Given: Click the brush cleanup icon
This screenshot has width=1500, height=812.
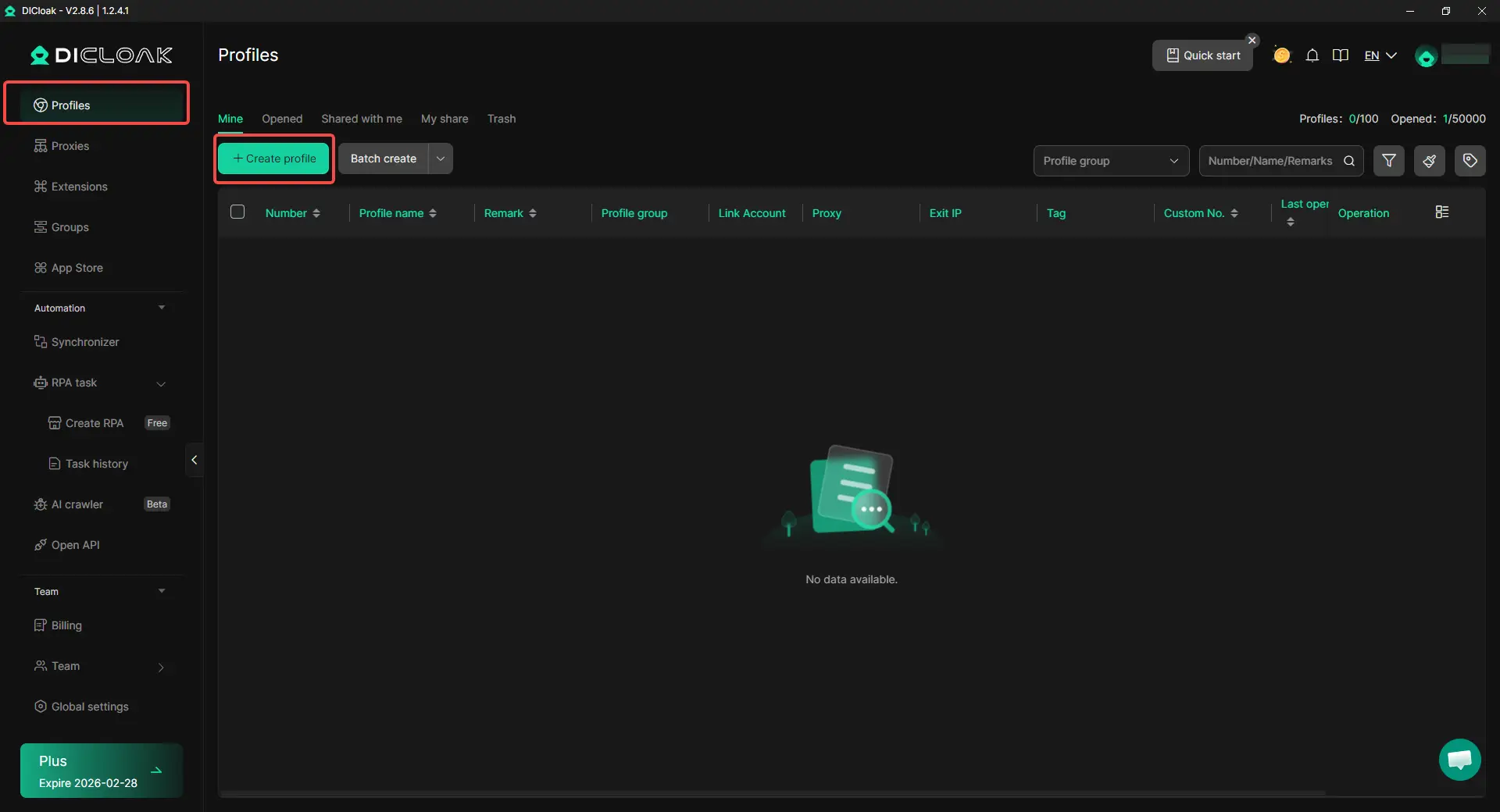Looking at the screenshot, I should [1429, 161].
